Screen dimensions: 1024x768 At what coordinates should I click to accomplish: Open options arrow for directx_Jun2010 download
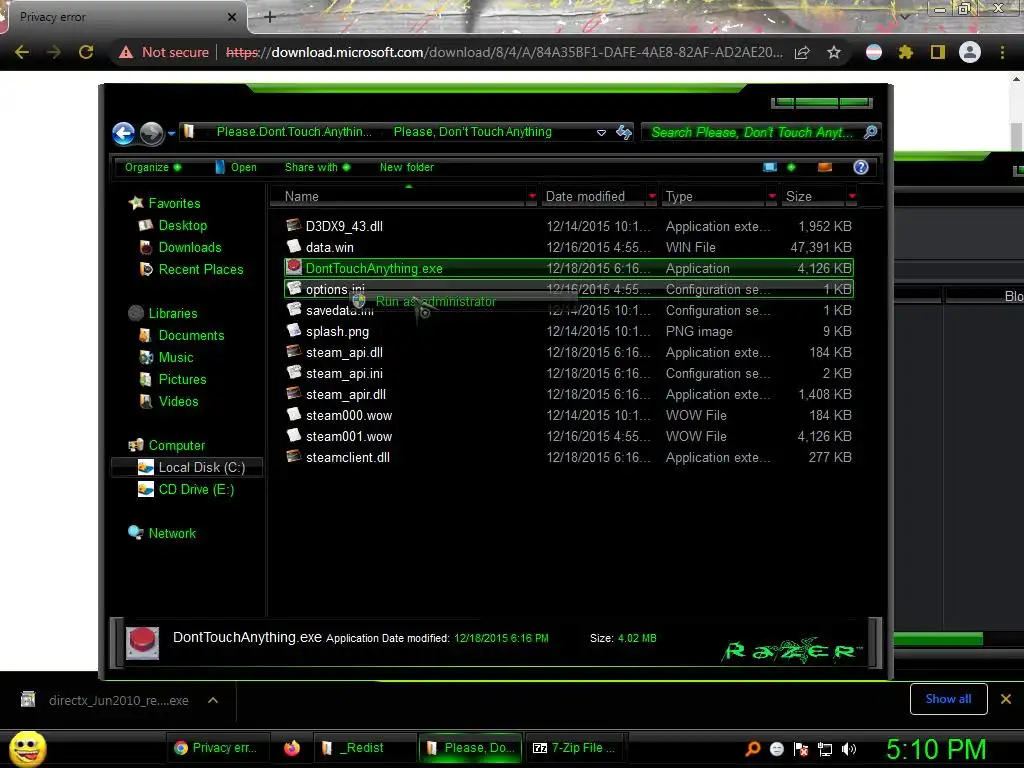213,700
